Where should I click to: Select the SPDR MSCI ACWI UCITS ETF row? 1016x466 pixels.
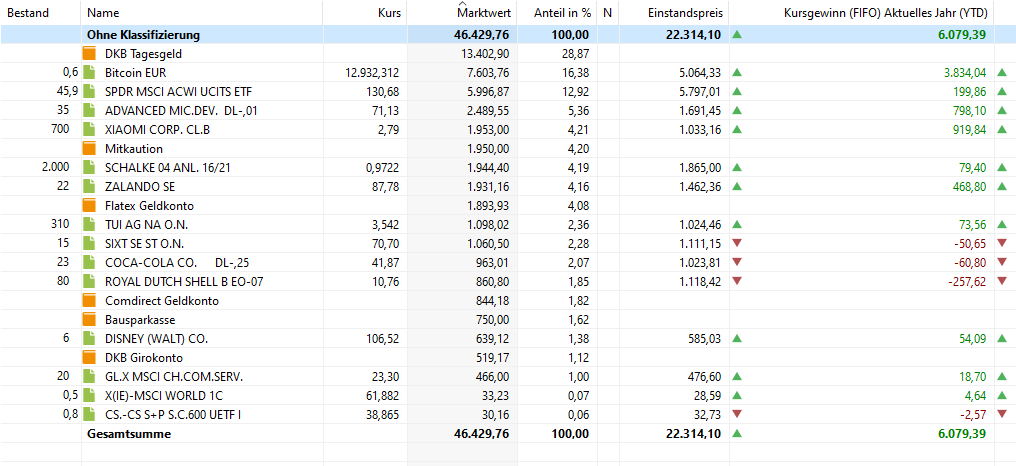coord(508,91)
